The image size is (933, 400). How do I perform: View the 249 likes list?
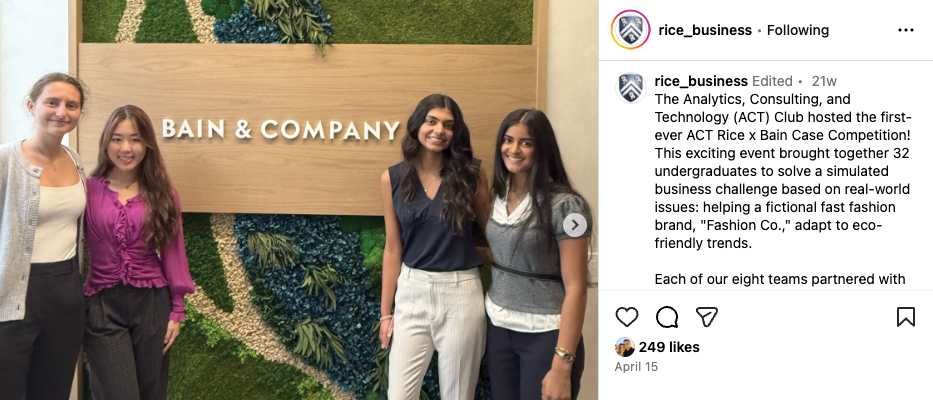(x=669, y=347)
